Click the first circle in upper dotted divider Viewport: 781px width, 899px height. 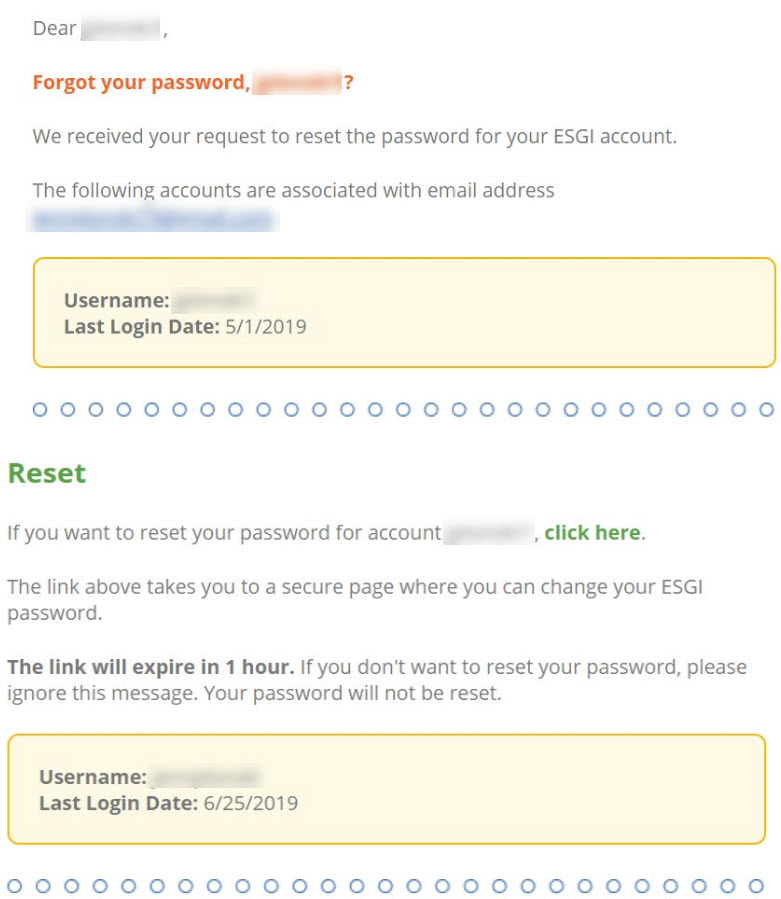40,409
